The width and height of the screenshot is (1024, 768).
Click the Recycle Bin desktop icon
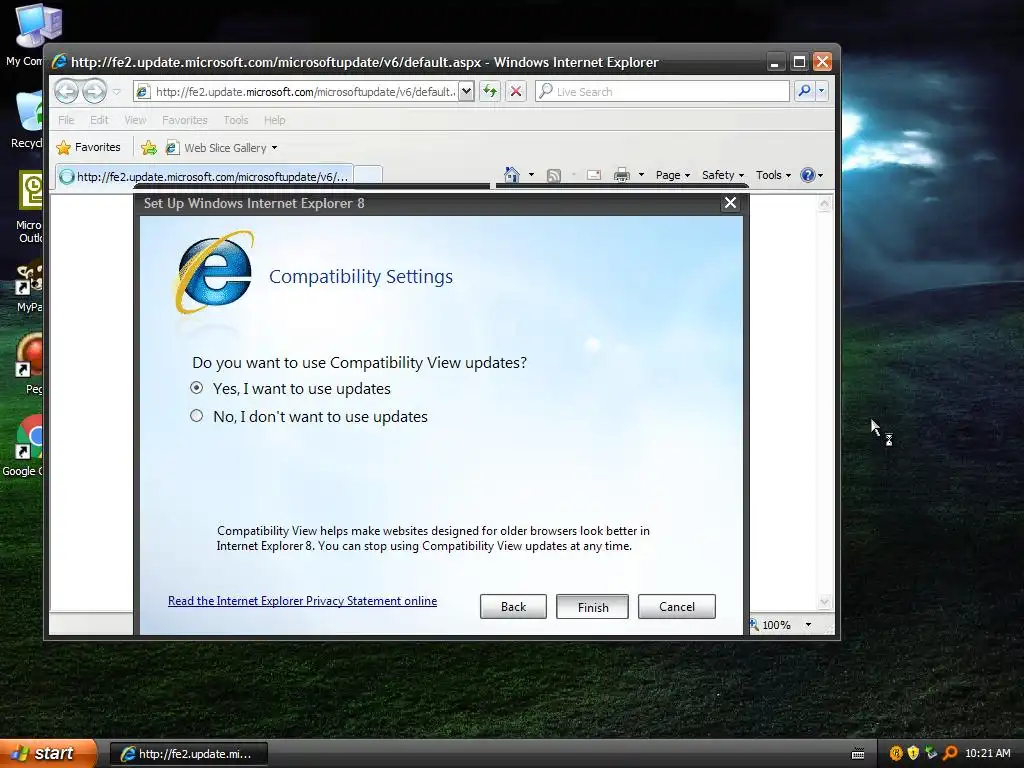pos(27,120)
